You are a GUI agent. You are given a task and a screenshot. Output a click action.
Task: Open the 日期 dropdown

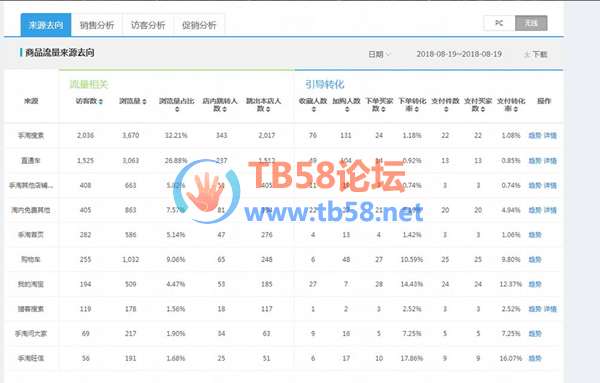[x=379, y=54]
